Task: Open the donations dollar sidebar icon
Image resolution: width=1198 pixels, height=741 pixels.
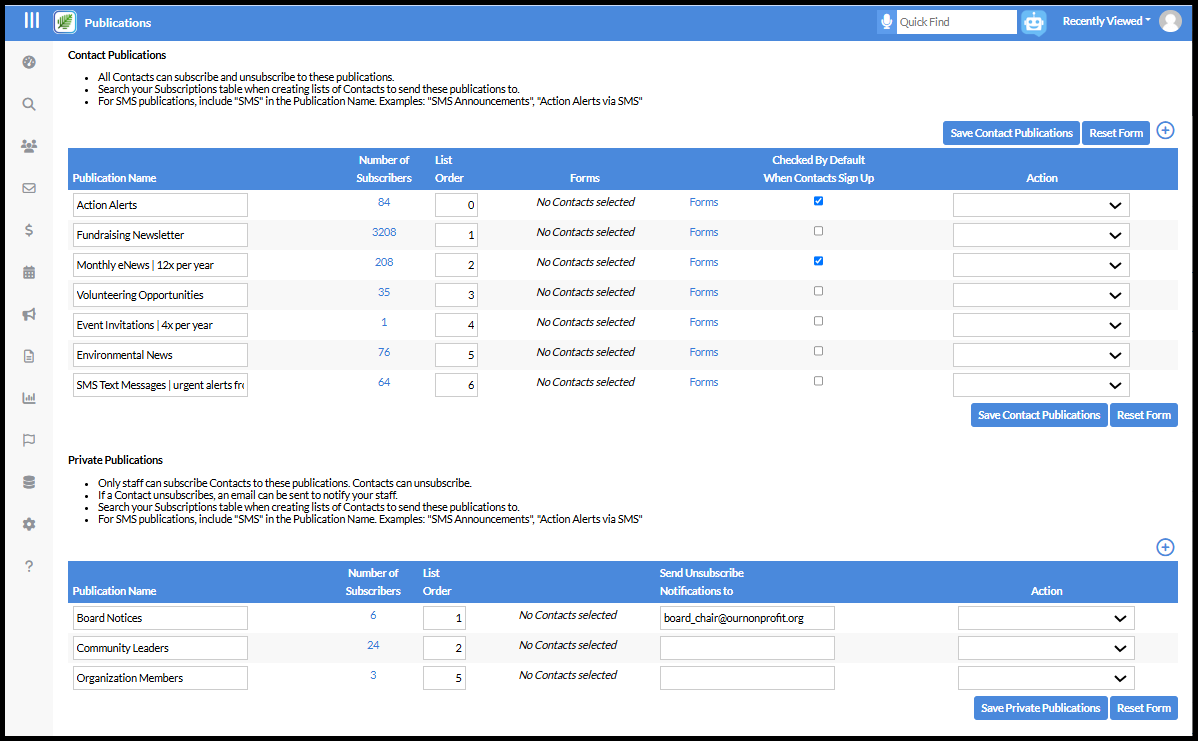Action: click(x=29, y=230)
